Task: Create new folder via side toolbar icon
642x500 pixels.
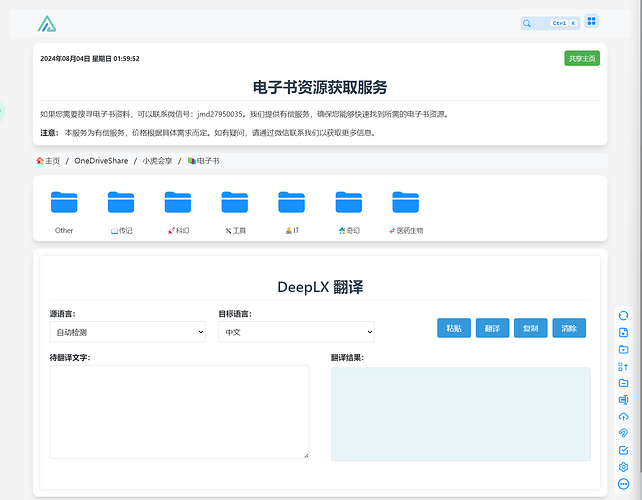Action: tap(623, 349)
